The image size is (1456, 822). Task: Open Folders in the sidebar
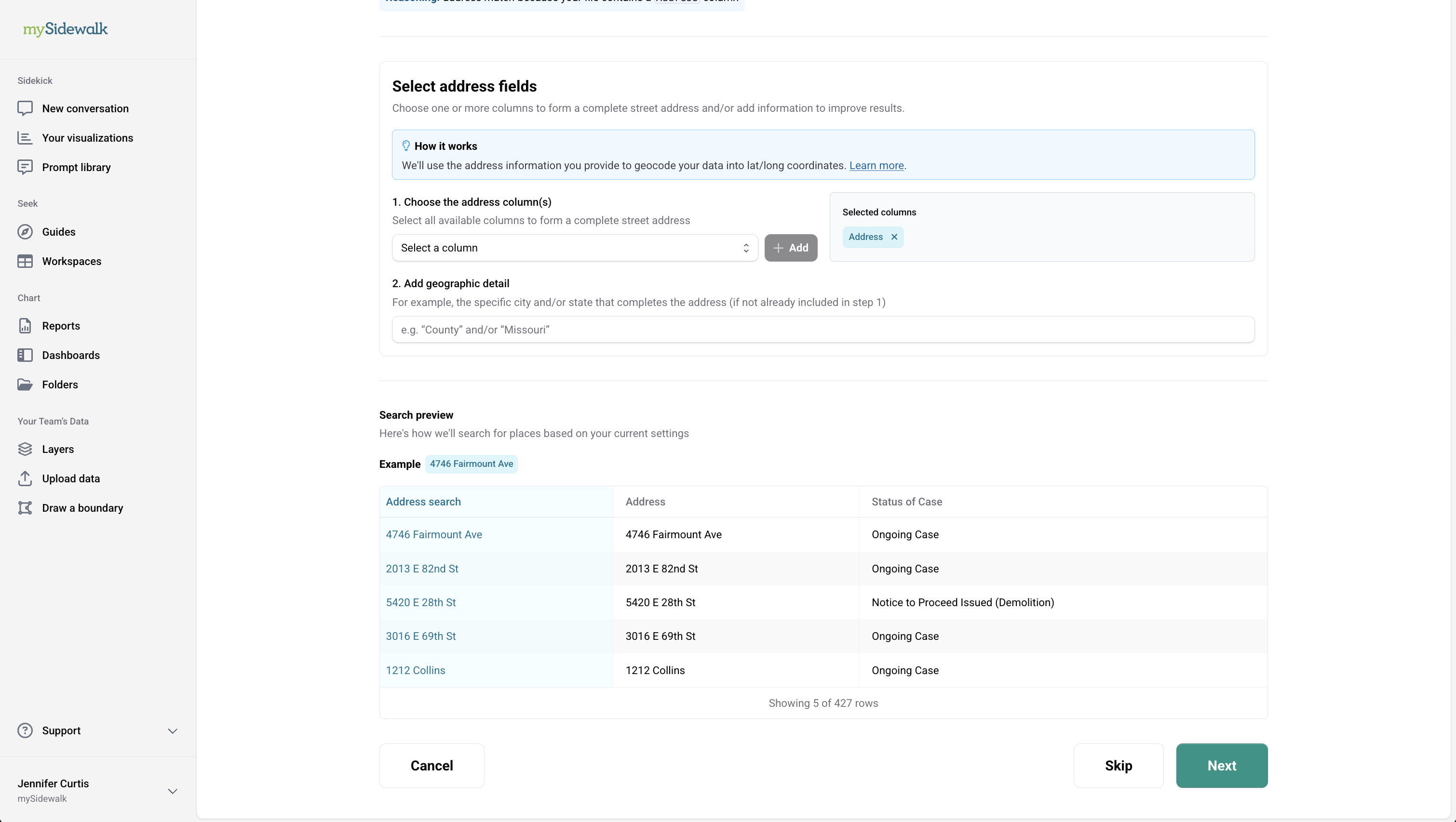pyautogui.click(x=60, y=384)
